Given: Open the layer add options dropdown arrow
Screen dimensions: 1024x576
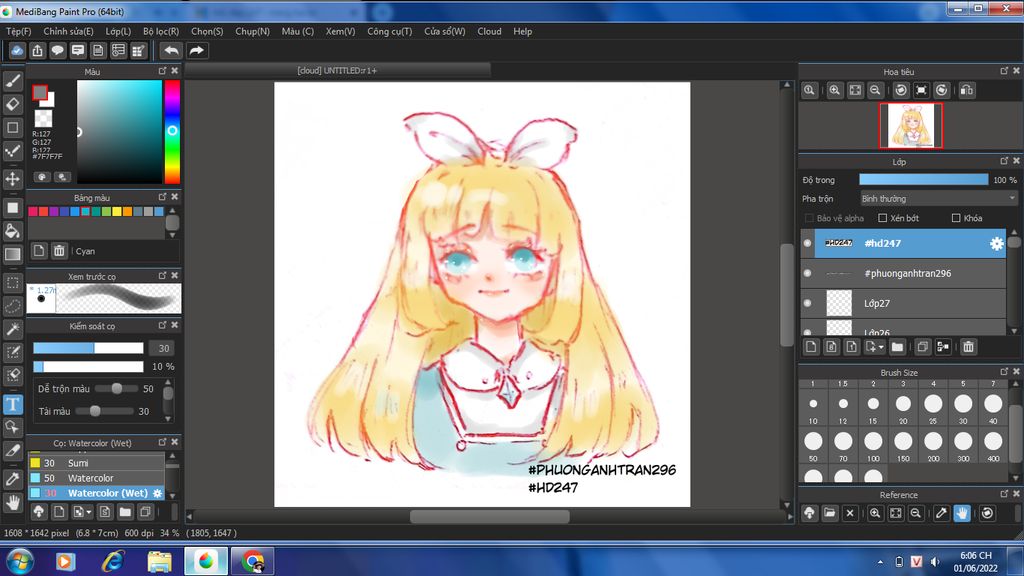Looking at the screenshot, I should [x=881, y=347].
